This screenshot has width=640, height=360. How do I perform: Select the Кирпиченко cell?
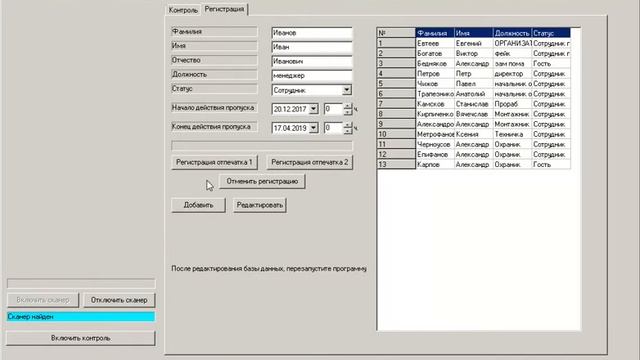(435, 114)
